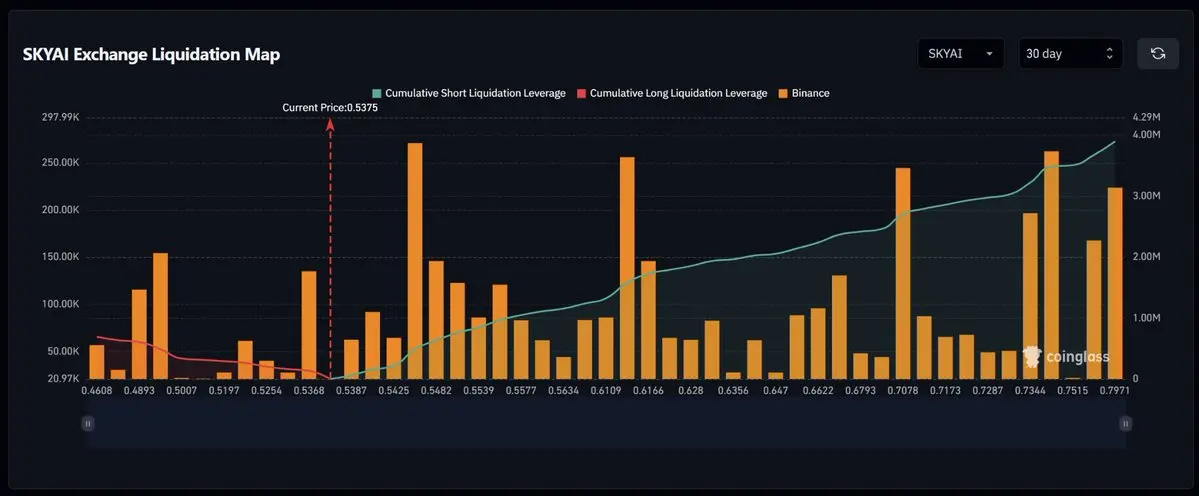Click the 0.6109 price axis label

(606, 391)
